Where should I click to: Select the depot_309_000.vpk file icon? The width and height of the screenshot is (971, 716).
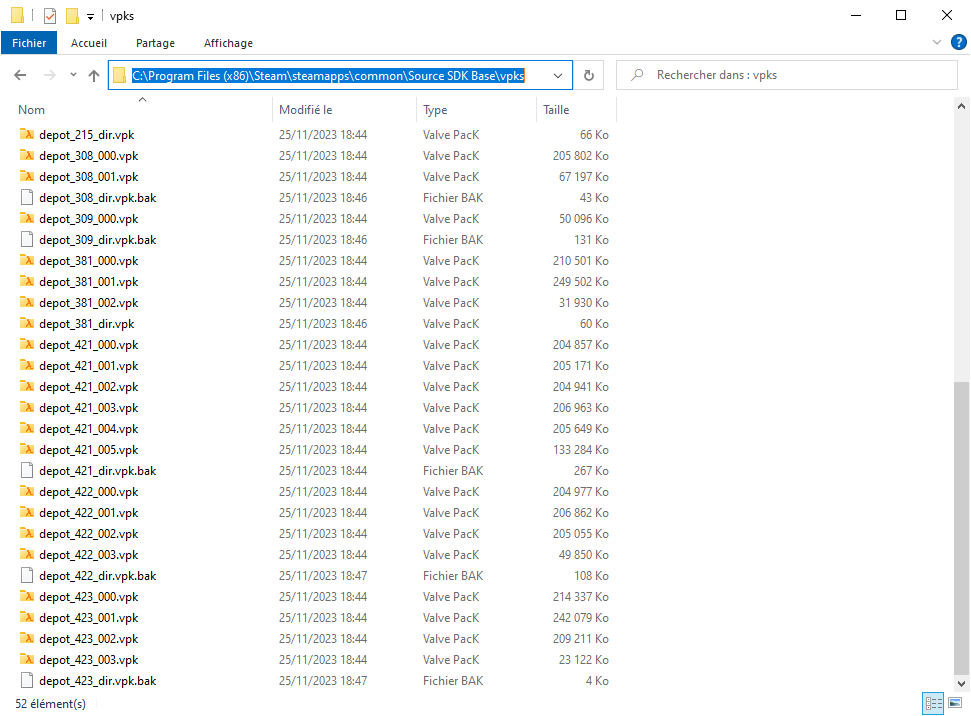pos(27,219)
